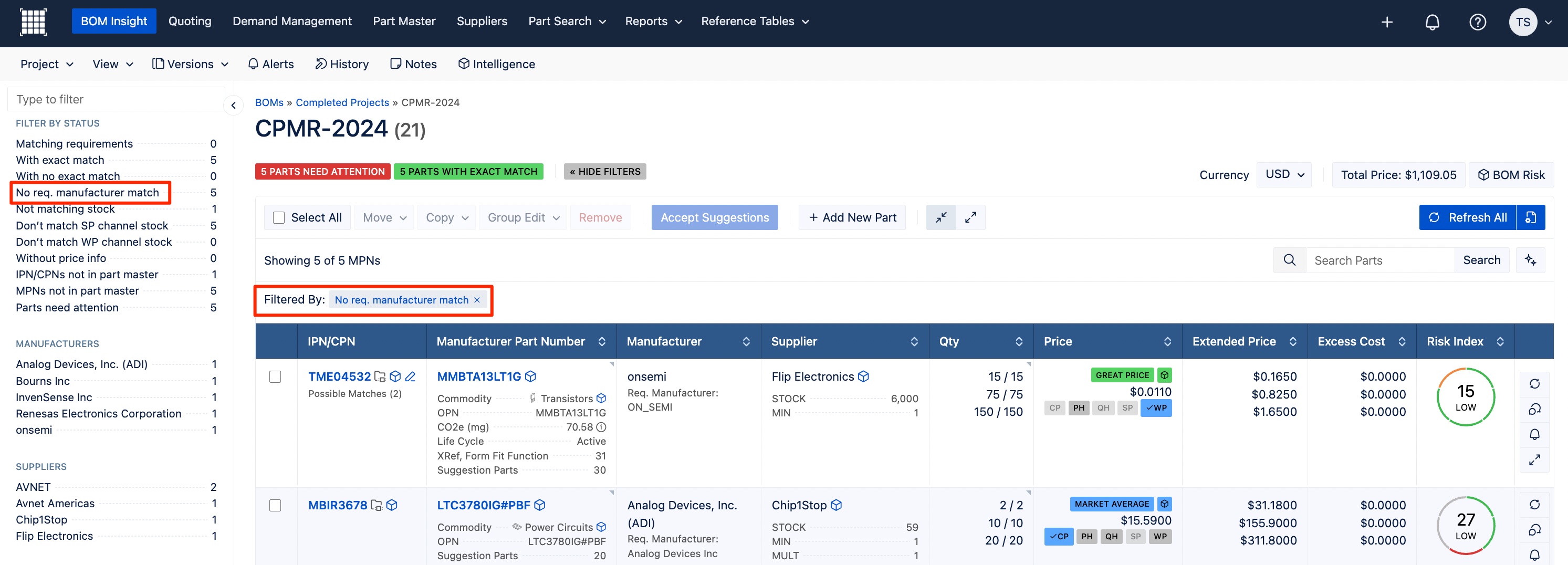Click the Refresh All button
The image size is (1568, 565).
click(x=1468, y=217)
